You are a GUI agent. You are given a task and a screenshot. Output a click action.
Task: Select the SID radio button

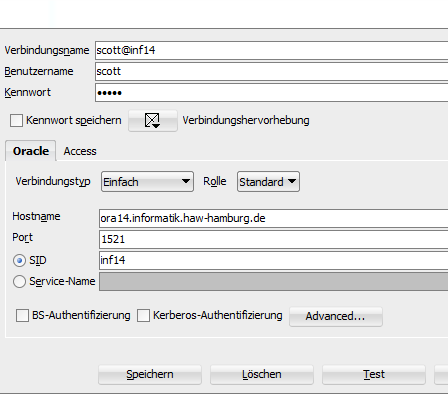coord(19,260)
